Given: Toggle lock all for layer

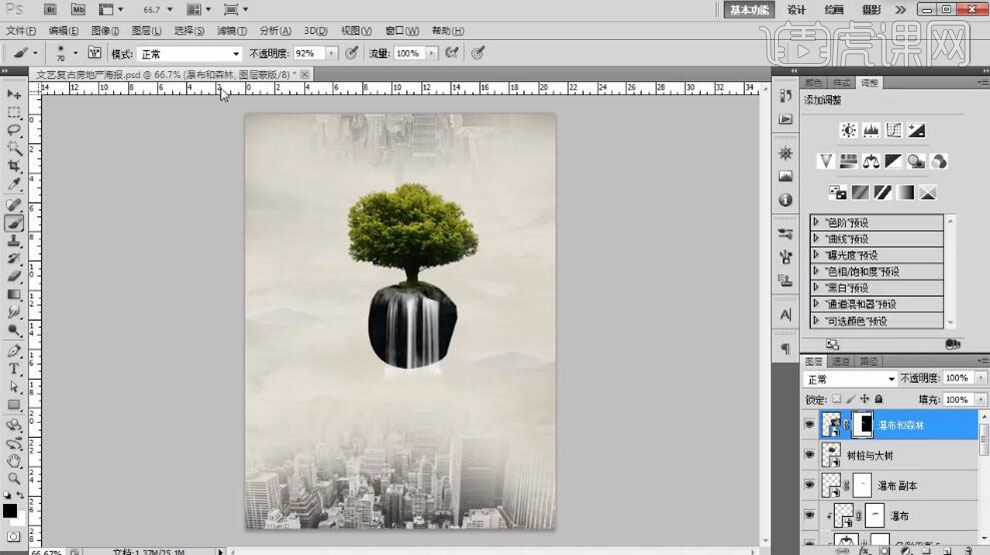Looking at the screenshot, I should [x=878, y=399].
